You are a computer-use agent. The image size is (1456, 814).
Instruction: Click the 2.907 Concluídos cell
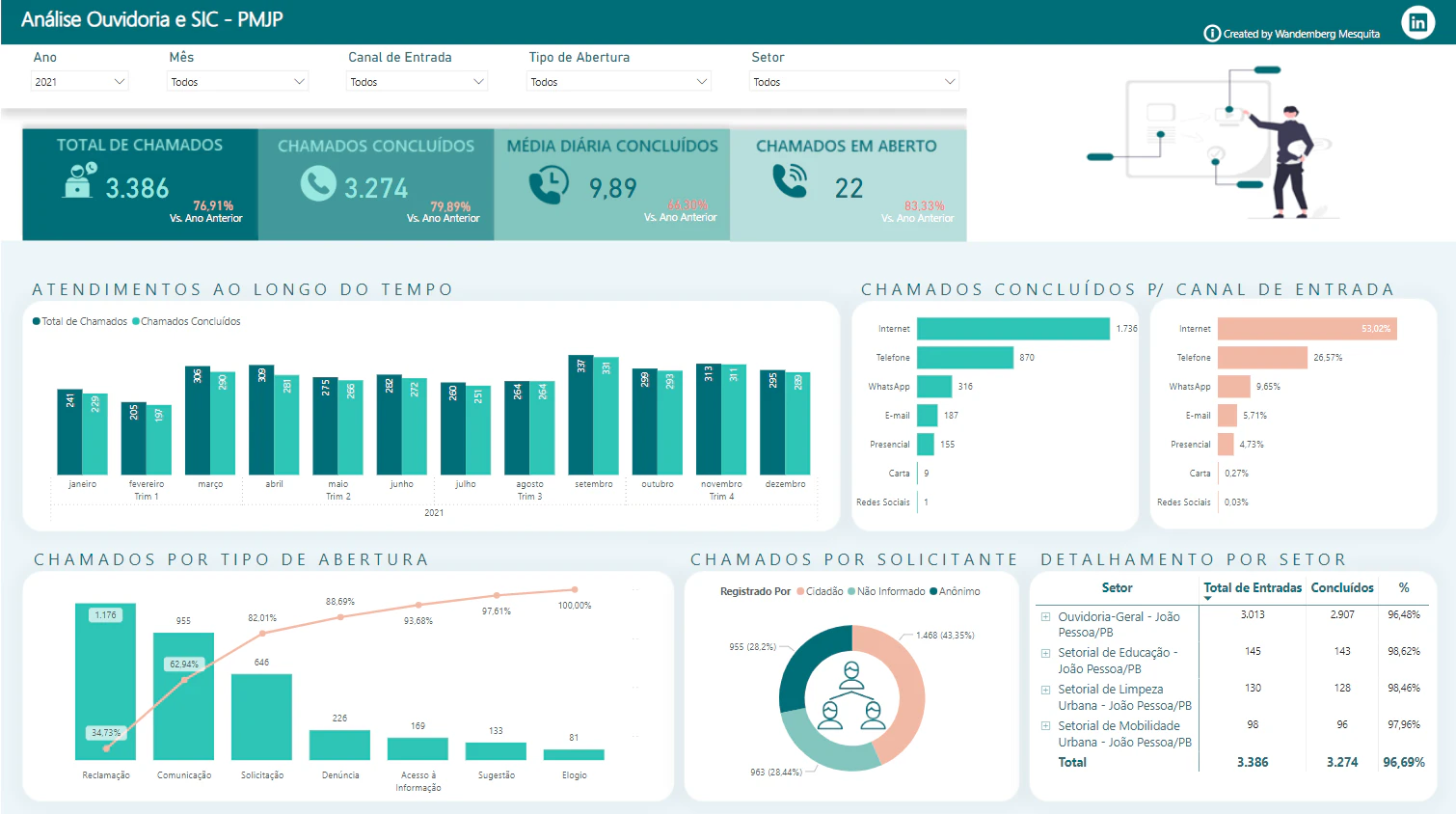(1342, 614)
